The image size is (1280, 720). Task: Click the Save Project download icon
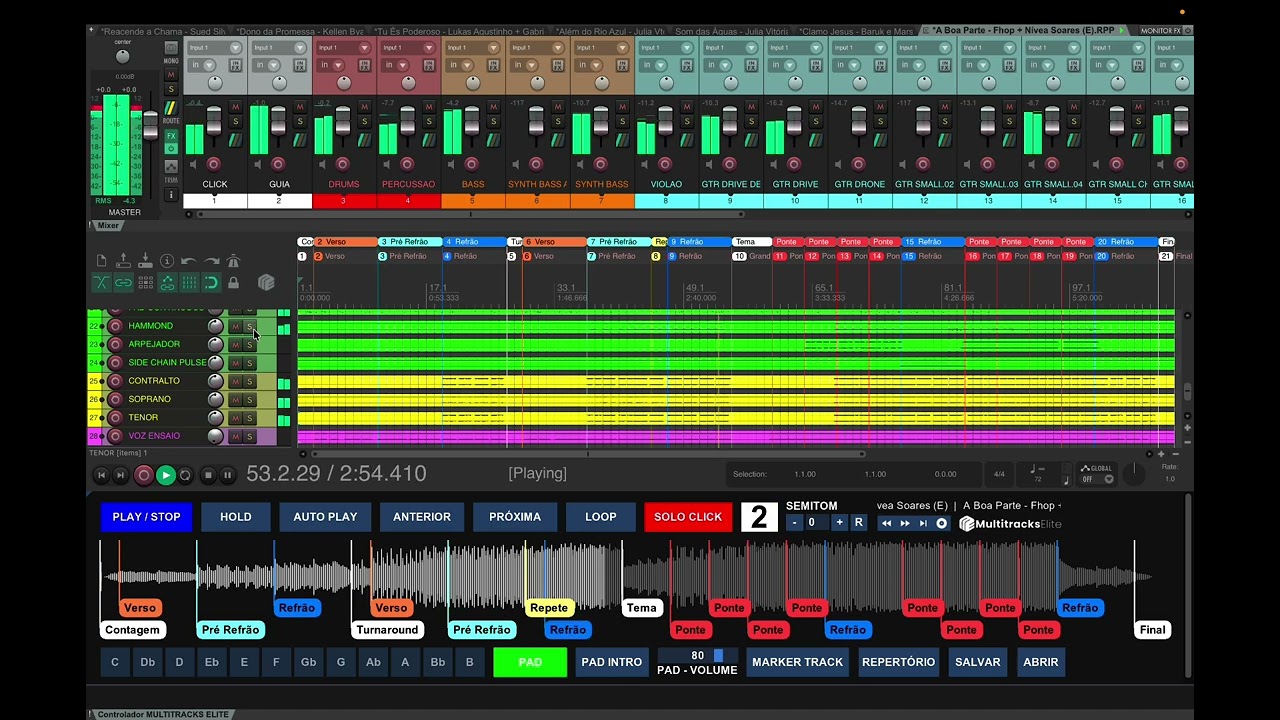click(146, 261)
